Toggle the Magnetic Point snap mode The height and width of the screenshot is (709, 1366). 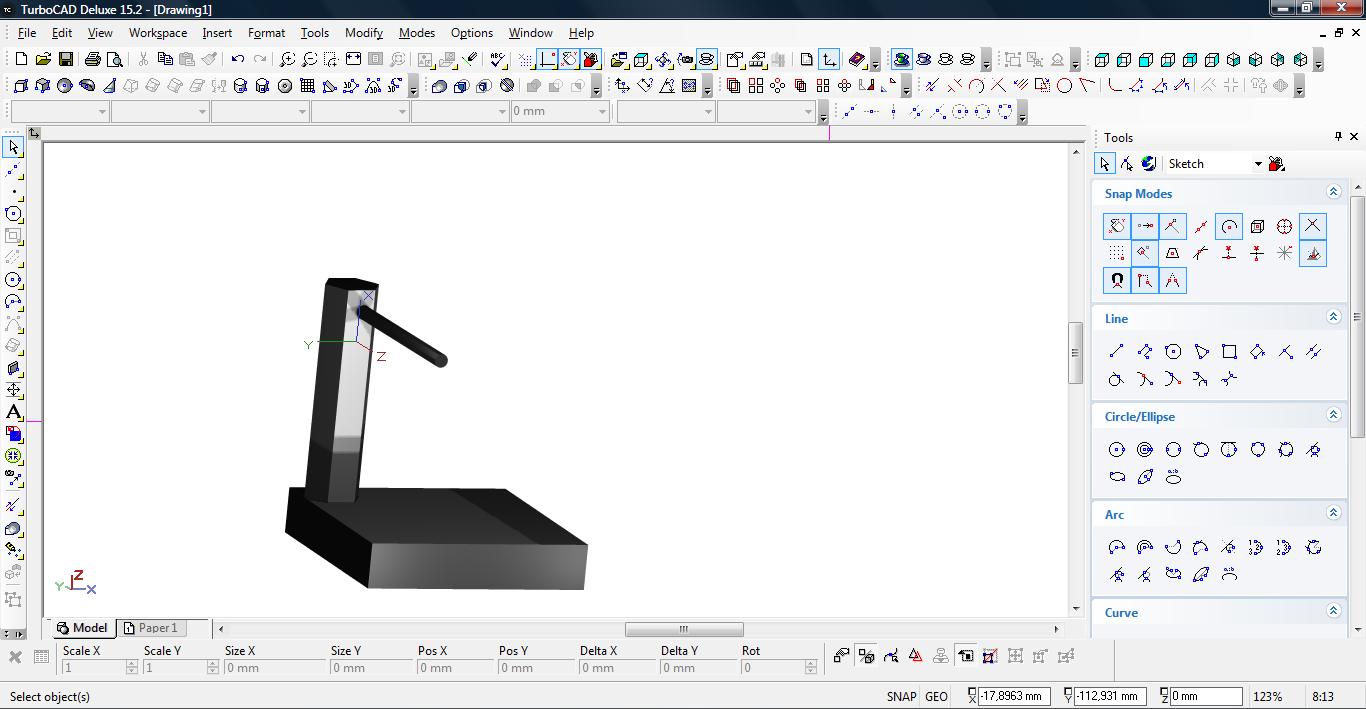(1116, 281)
